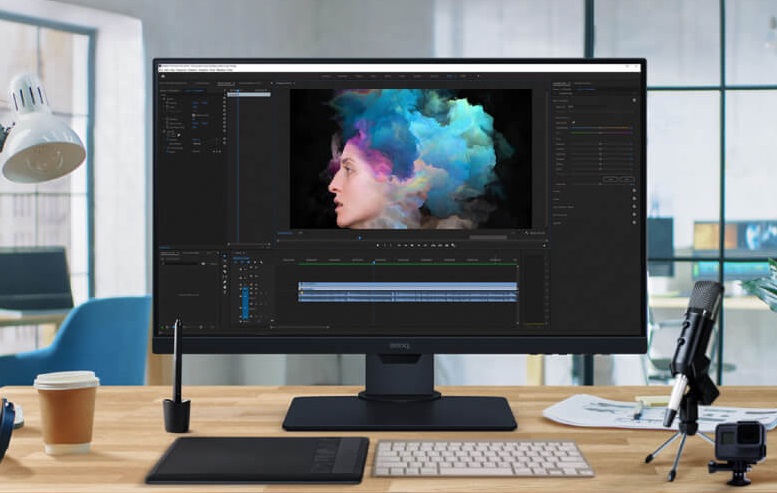Select the Hand tool in timeline toolbar

tap(224, 287)
